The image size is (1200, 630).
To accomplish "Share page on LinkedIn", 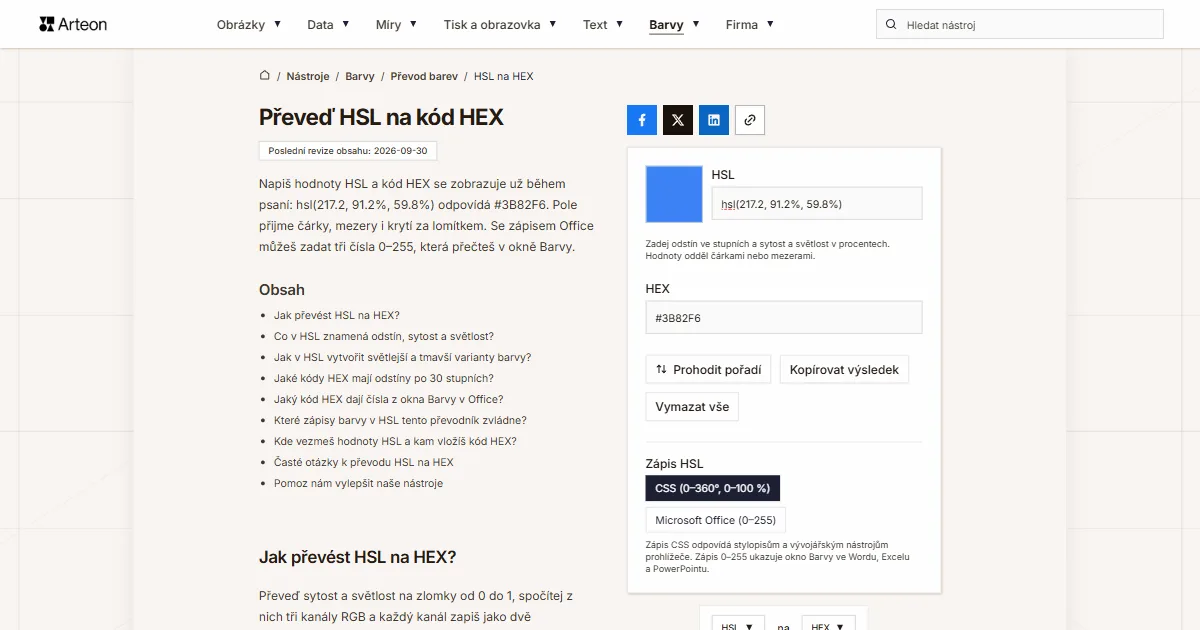I will (714, 120).
